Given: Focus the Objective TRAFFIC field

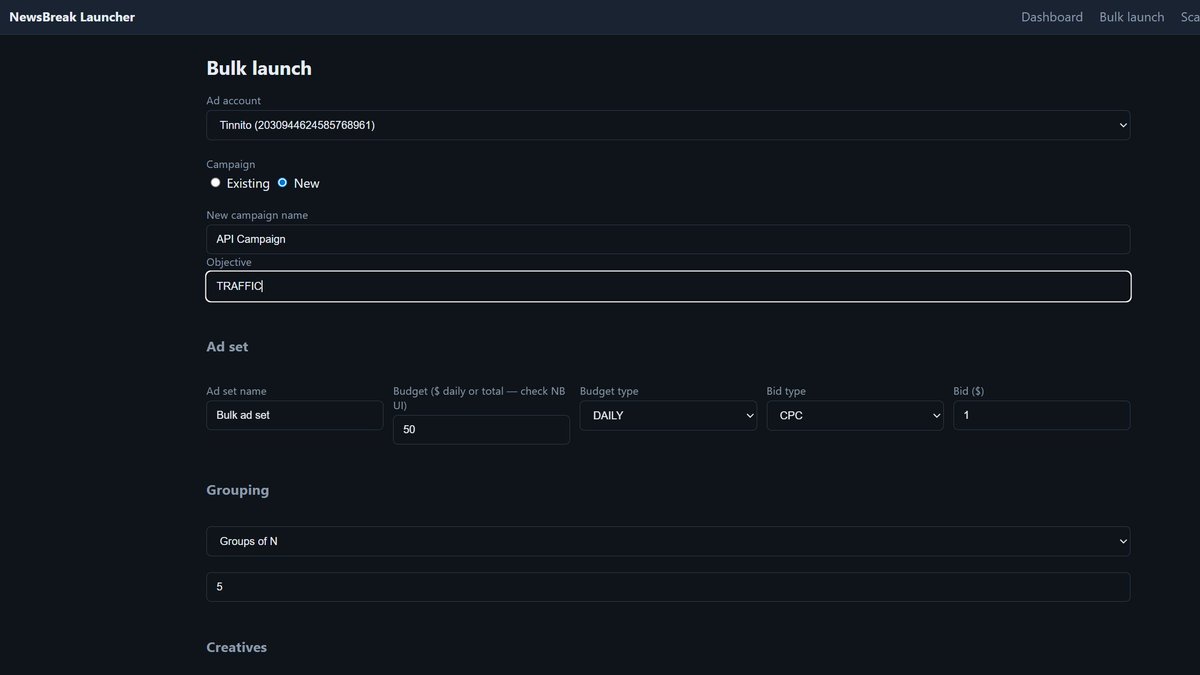Looking at the screenshot, I should 668,286.
